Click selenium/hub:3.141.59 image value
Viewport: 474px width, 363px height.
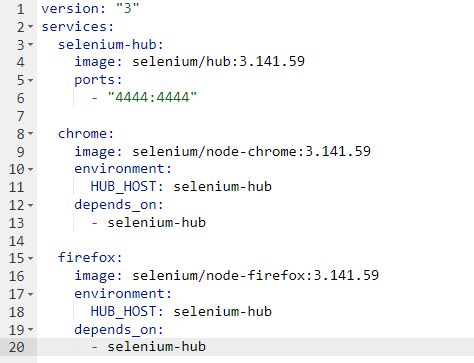[x=218, y=62]
